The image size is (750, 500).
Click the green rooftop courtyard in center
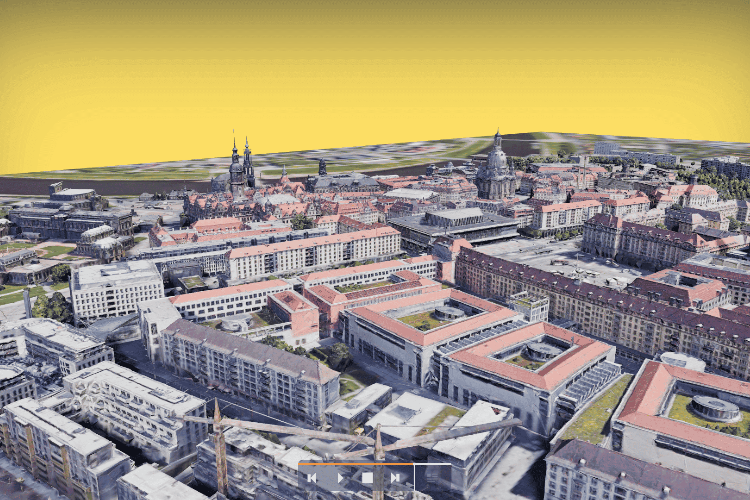(x=428, y=320)
